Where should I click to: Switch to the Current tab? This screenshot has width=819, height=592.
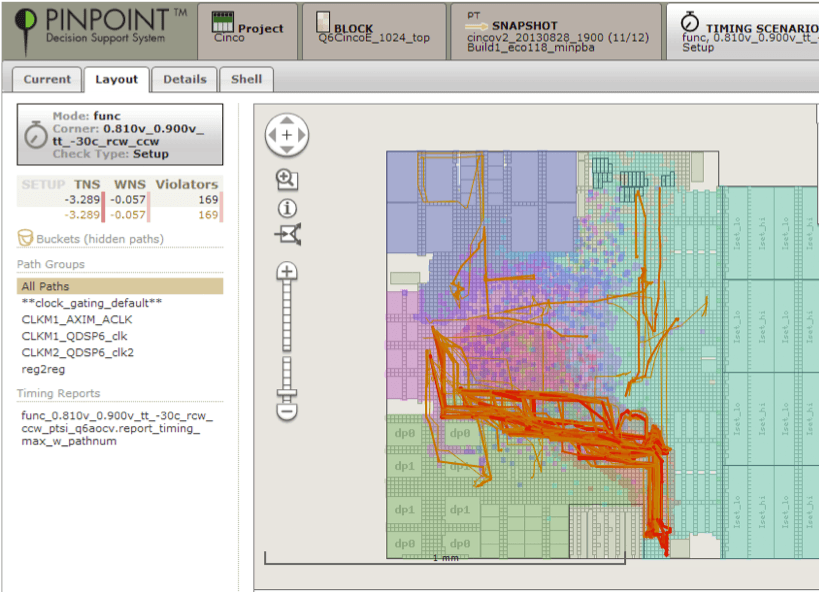click(x=47, y=79)
